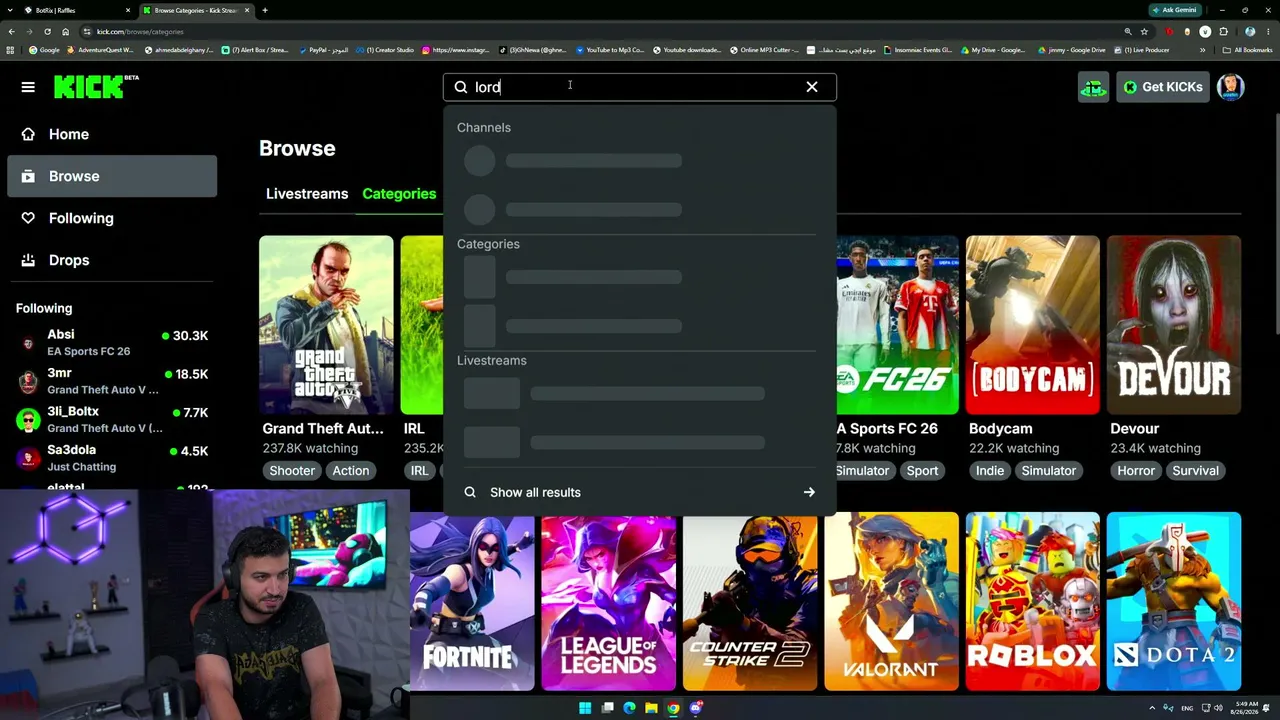
Task: Click 3li_Boltx's green avatar
Action: click(x=28, y=420)
